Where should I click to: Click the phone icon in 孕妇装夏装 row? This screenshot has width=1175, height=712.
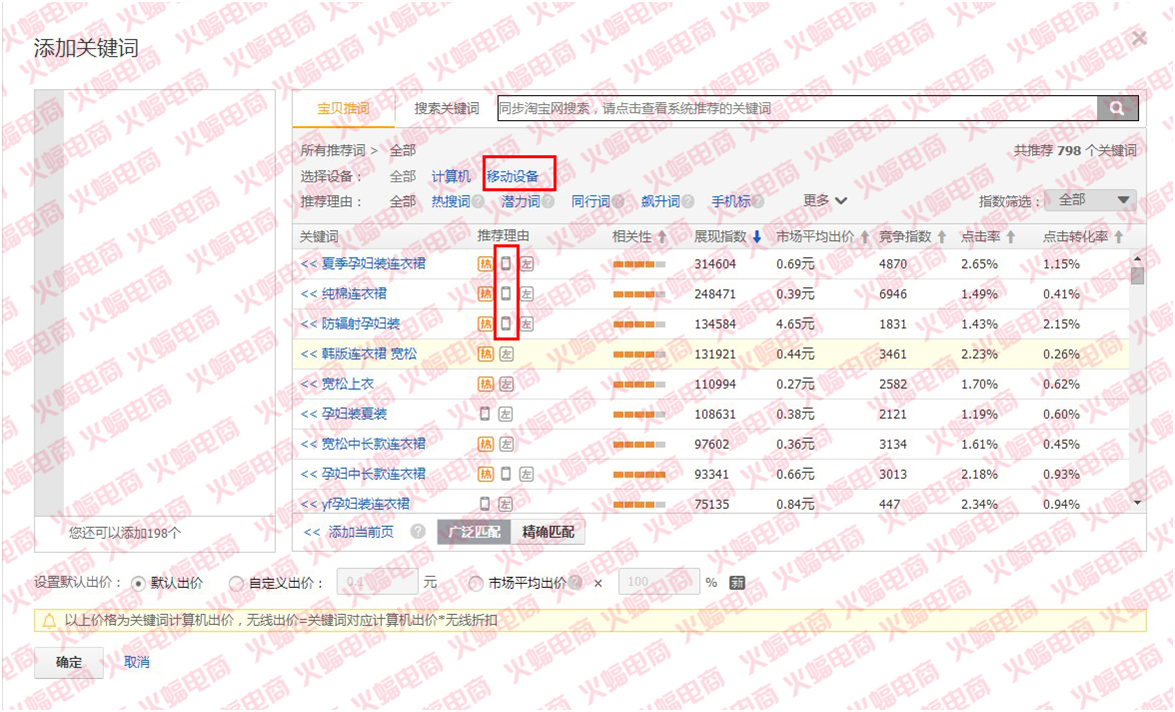click(485, 414)
